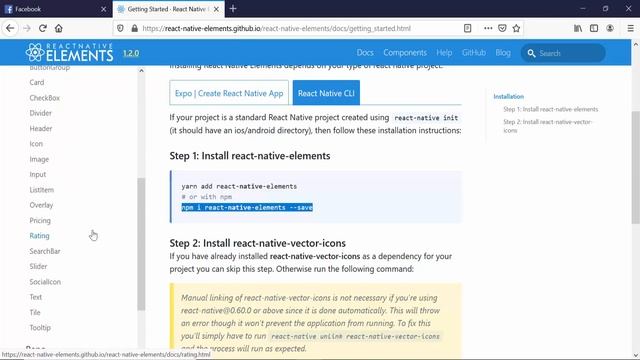Open the Header sidebar link
The height and width of the screenshot is (360, 640).
point(41,129)
